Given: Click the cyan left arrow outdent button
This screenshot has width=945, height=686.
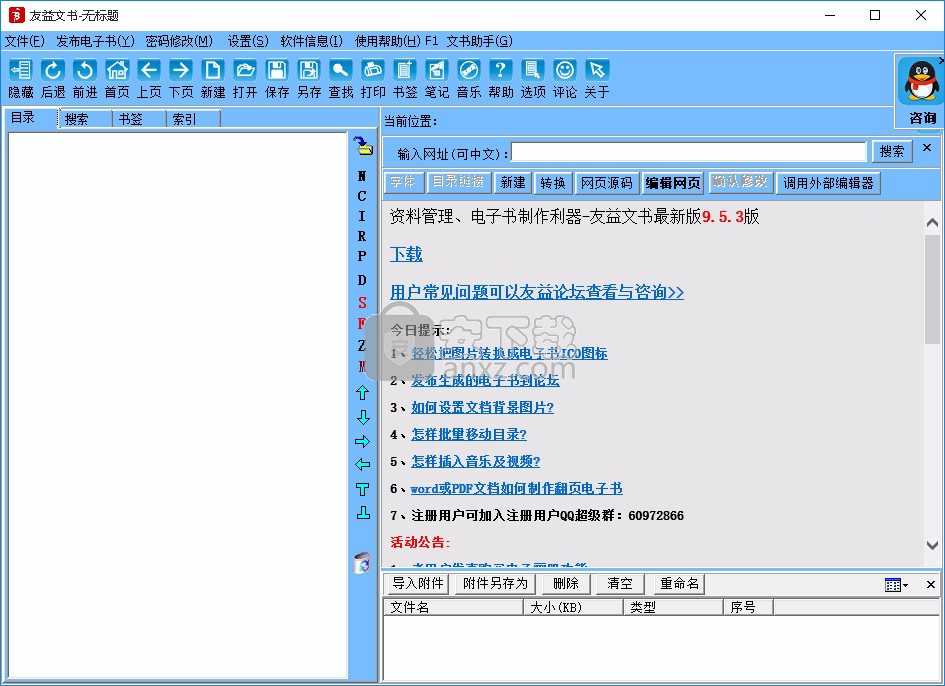Looking at the screenshot, I should (x=362, y=464).
